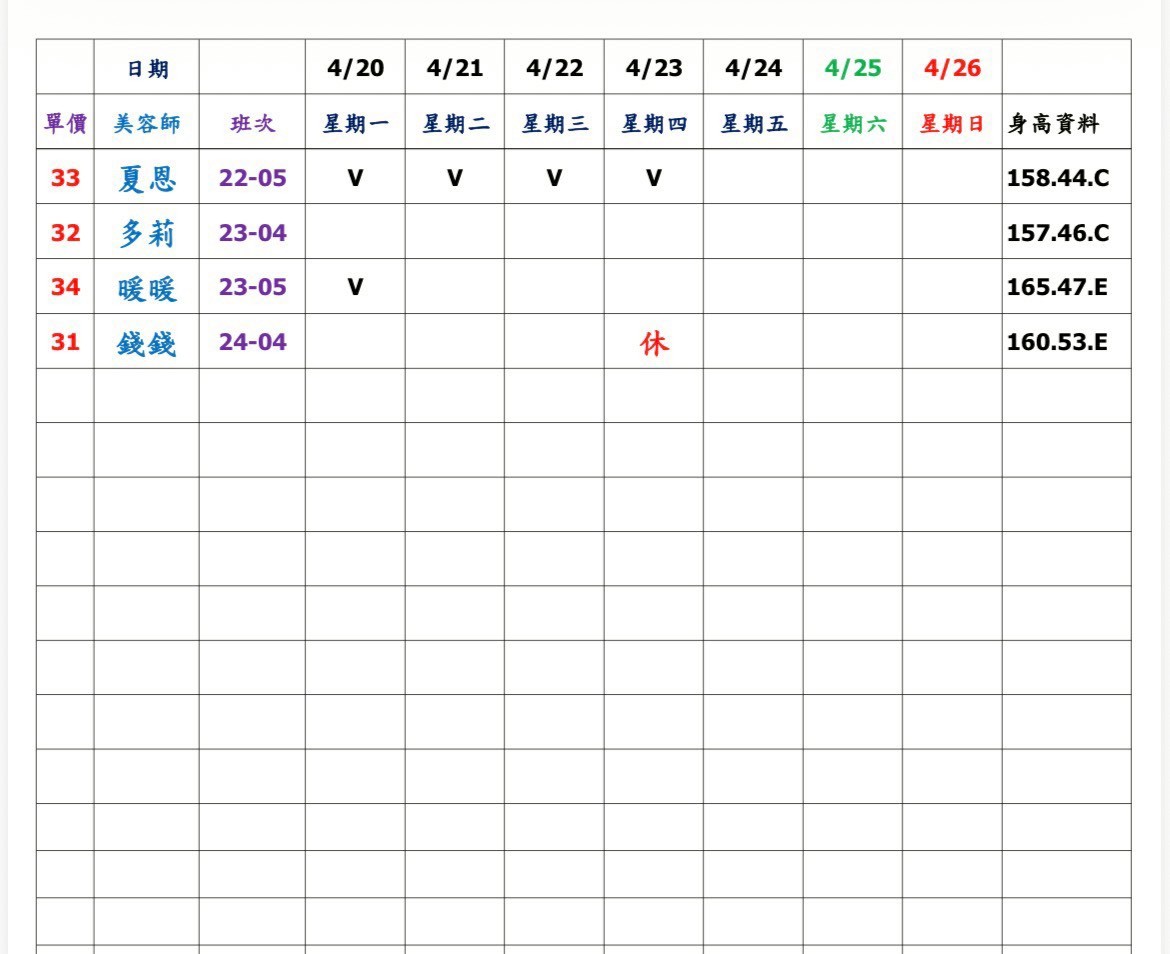Select the 4/25 green date header
The image size is (1170, 954).
click(853, 68)
